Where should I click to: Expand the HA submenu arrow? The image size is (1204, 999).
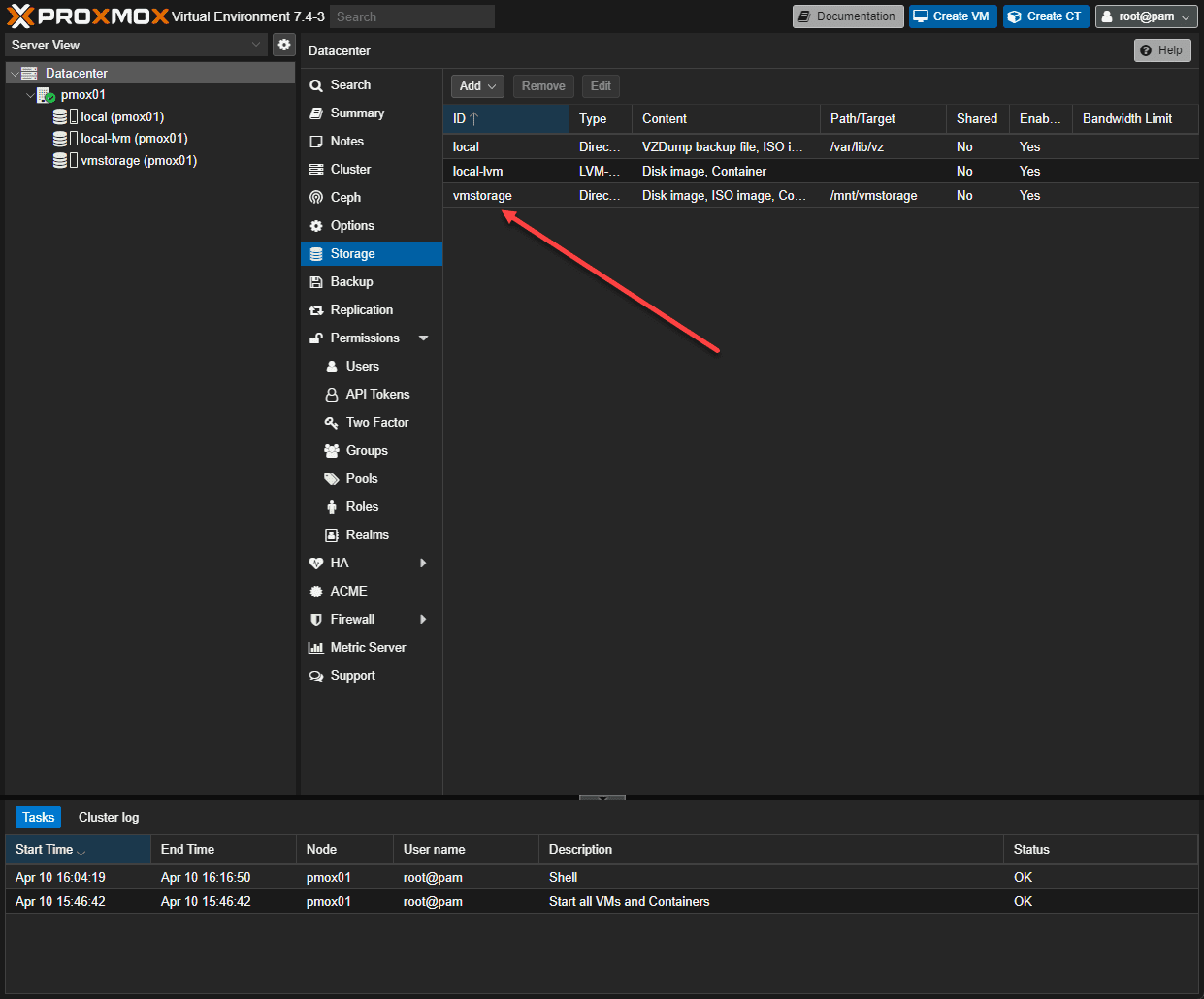click(x=423, y=564)
